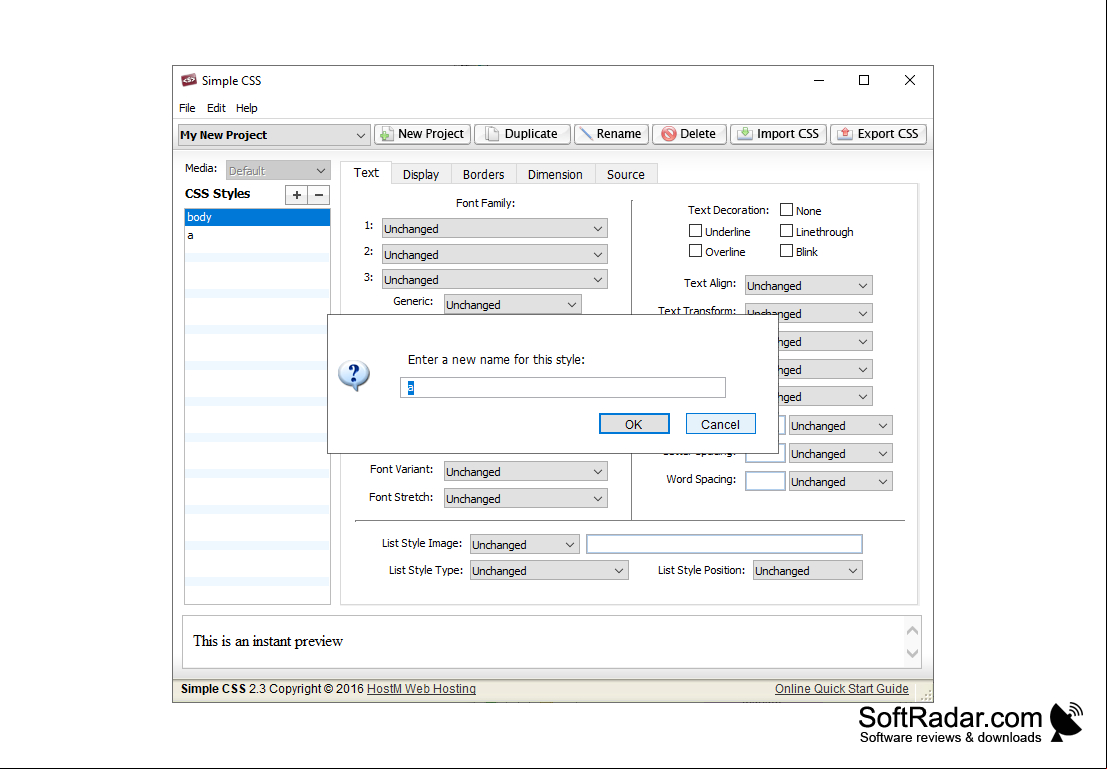
Task: Open Font Family 1 dropdown
Action: coord(494,229)
